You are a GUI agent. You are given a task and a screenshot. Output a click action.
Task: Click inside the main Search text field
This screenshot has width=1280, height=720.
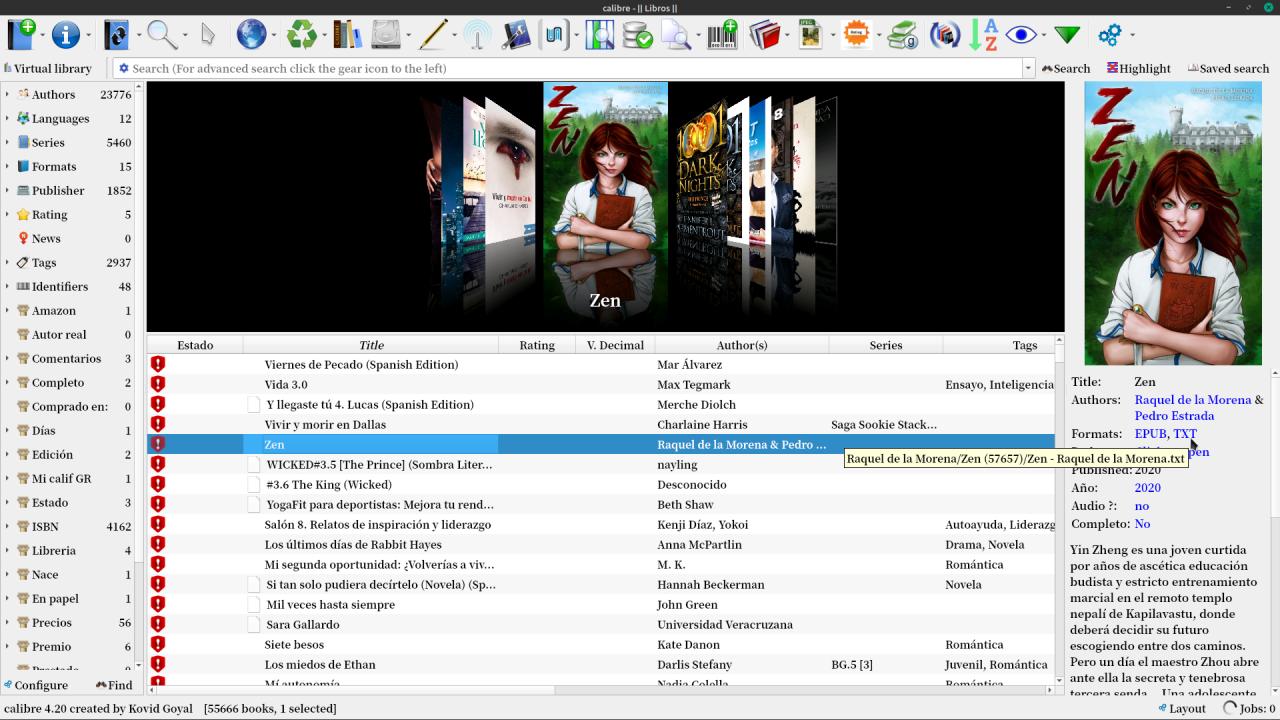(570, 68)
